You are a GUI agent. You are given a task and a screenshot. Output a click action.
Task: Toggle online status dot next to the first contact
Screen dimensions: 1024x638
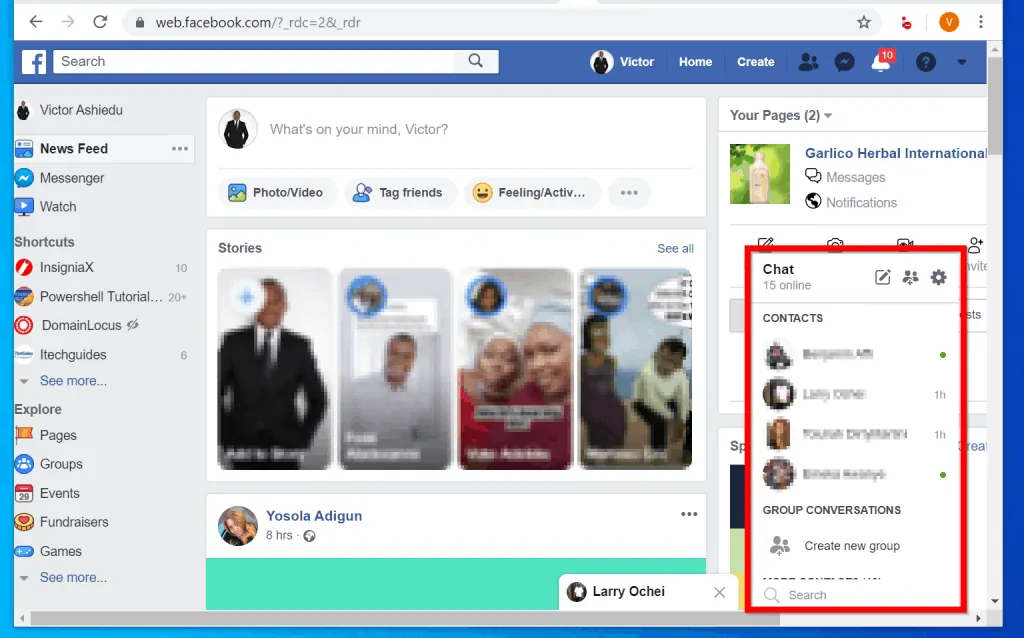pyautogui.click(x=941, y=353)
